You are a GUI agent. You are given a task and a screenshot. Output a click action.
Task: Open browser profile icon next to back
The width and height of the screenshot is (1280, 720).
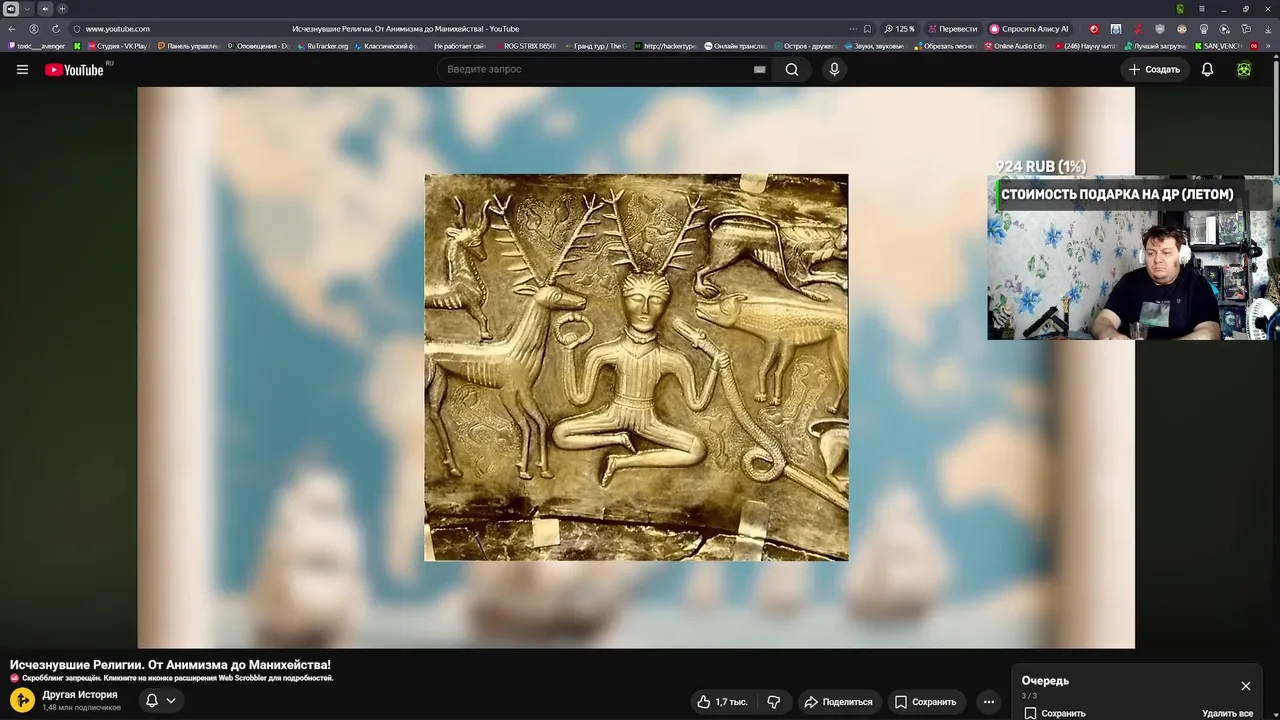[34, 29]
